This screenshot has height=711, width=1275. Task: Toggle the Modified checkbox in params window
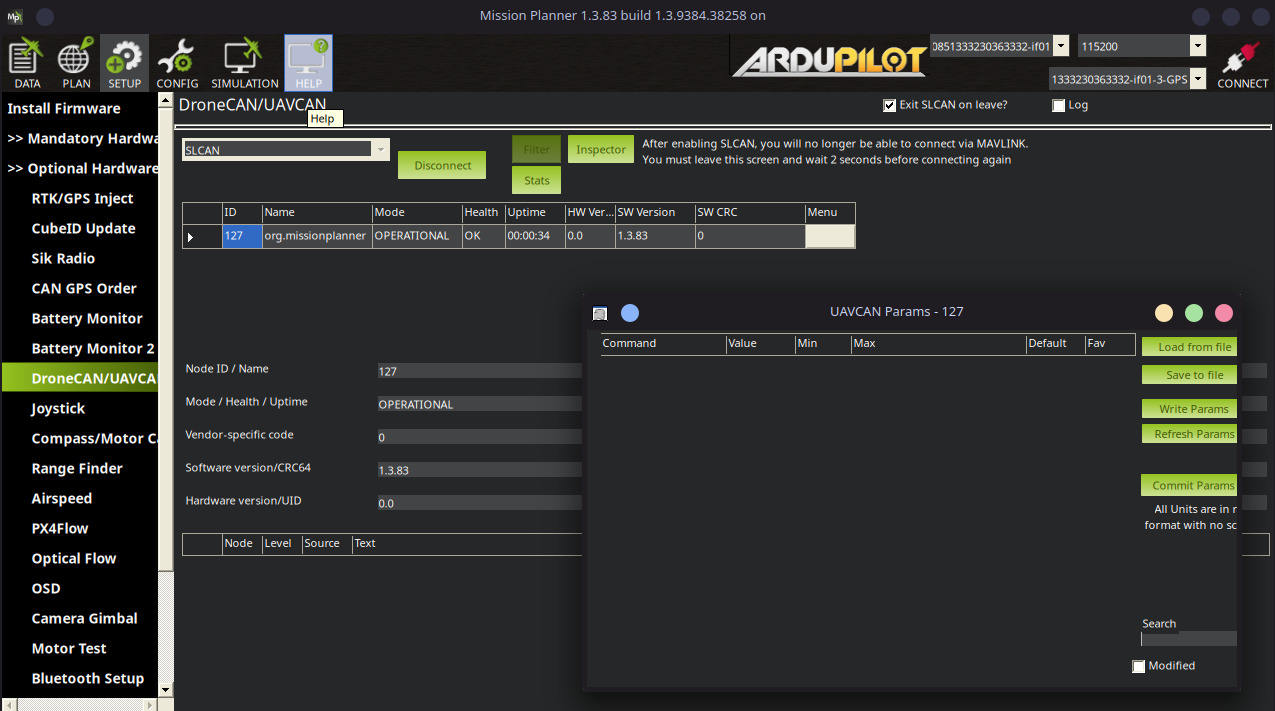[1138, 666]
